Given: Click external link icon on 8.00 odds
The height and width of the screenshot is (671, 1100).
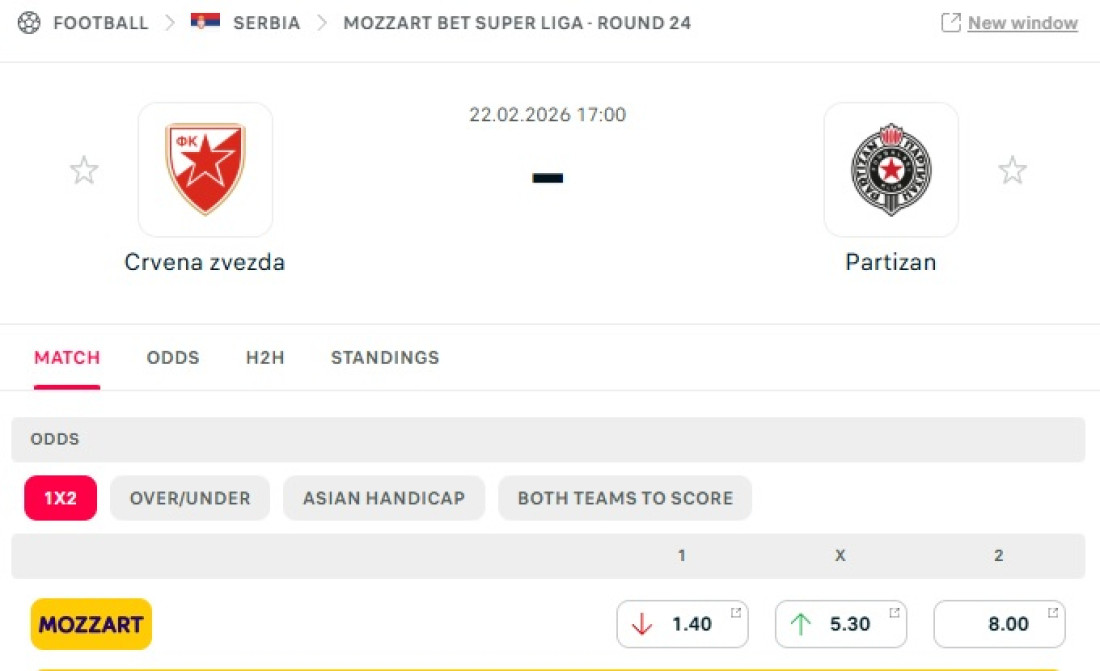Looking at the screenshot, I should 1053,613.
